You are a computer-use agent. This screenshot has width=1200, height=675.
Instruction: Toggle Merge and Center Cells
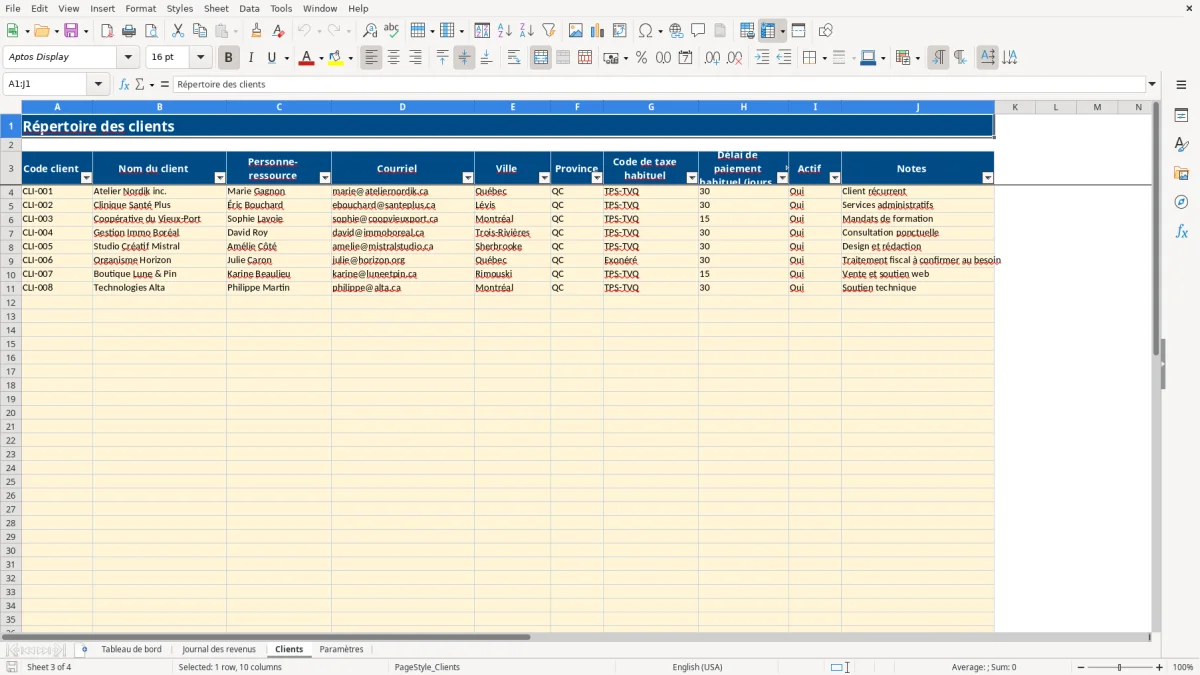coord(540,58)
